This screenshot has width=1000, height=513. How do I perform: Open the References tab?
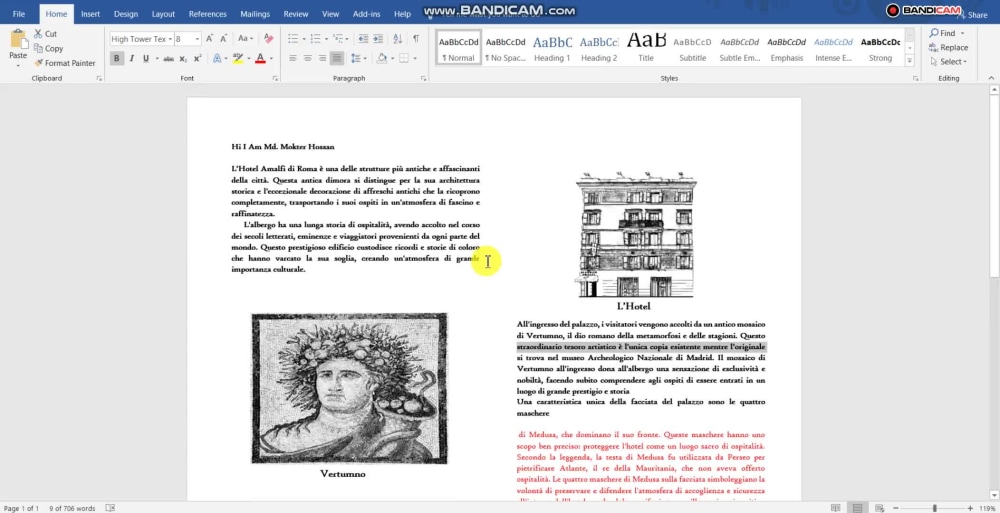click(x=207, y=14)
